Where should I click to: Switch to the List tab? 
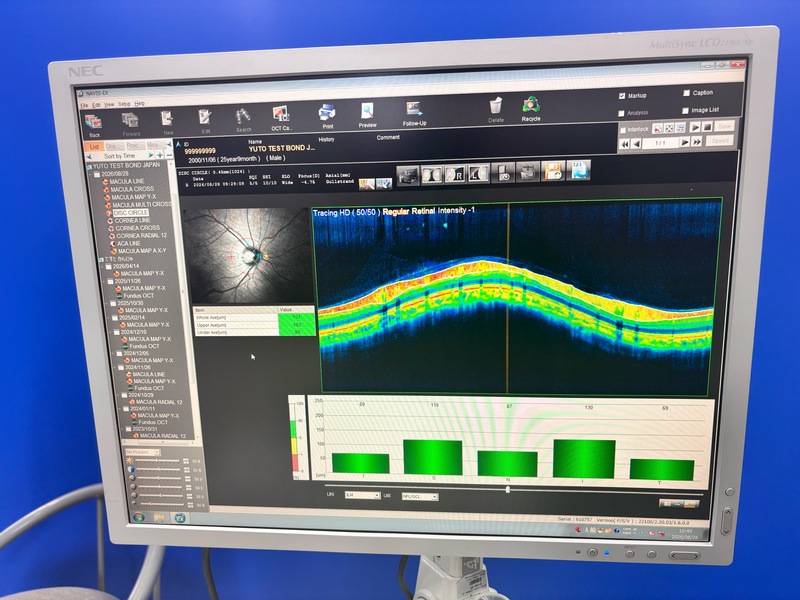point(94,146)
